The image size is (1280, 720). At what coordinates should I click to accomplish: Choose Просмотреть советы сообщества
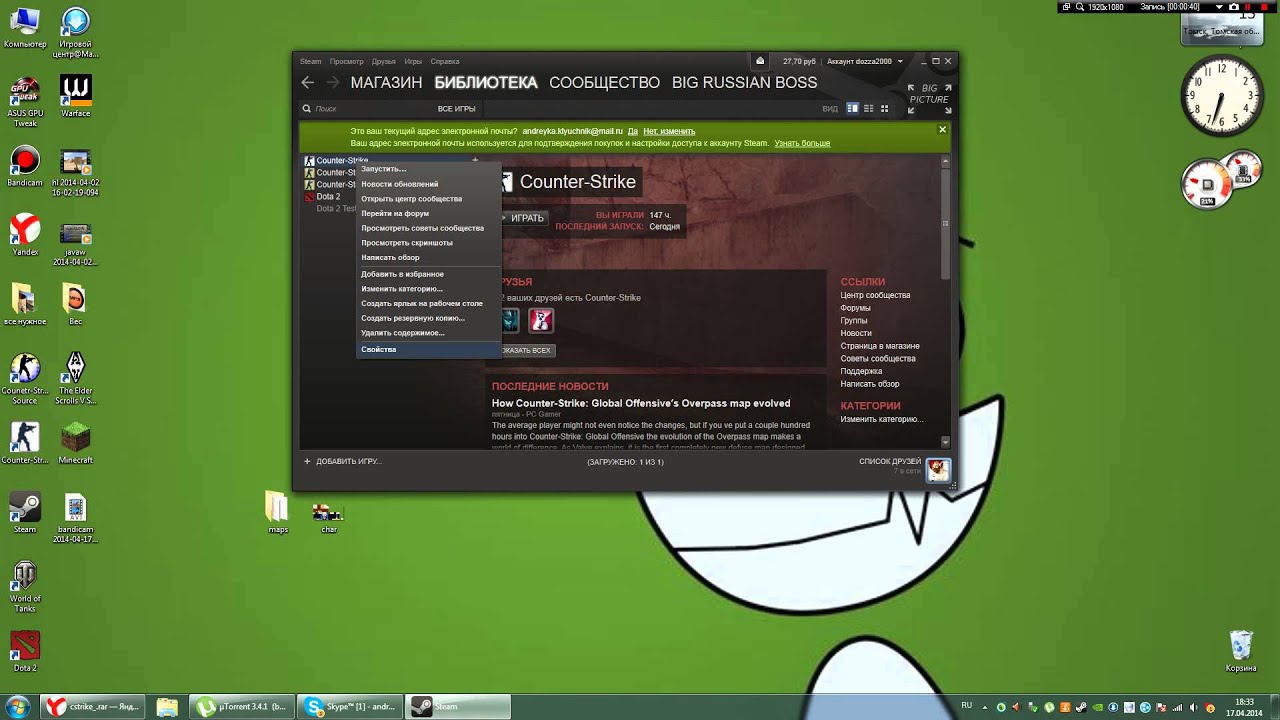coord(428,228)
